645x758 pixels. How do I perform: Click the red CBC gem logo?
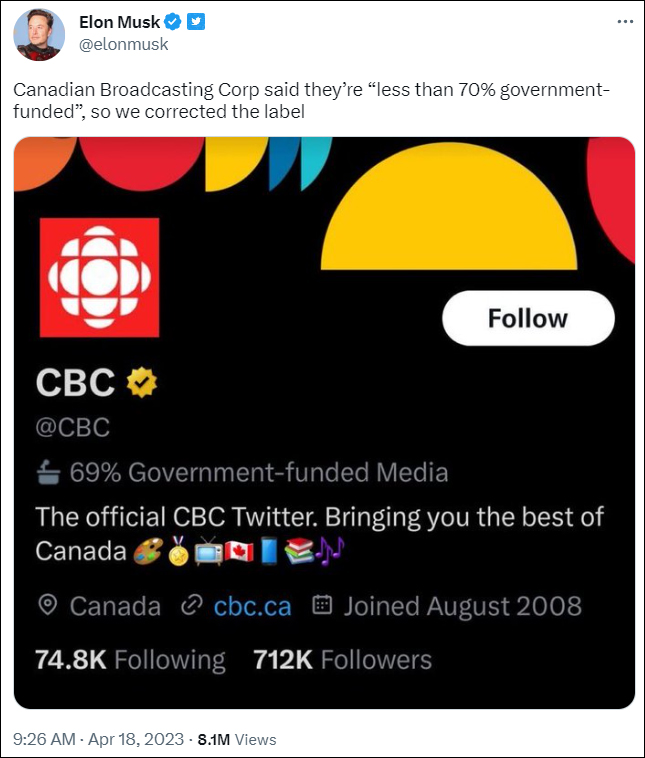tap(98, 277)
